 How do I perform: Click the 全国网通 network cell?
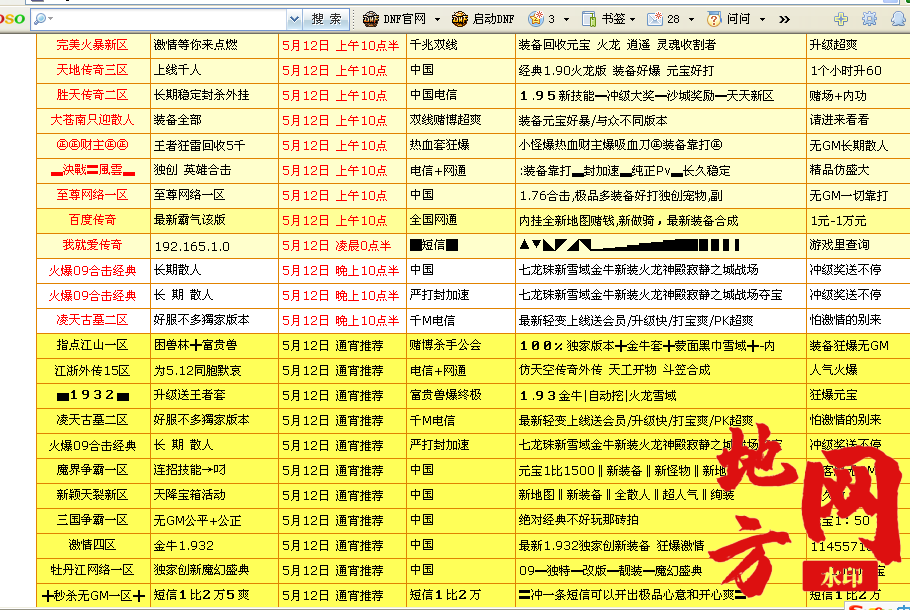tap(434, 220)
